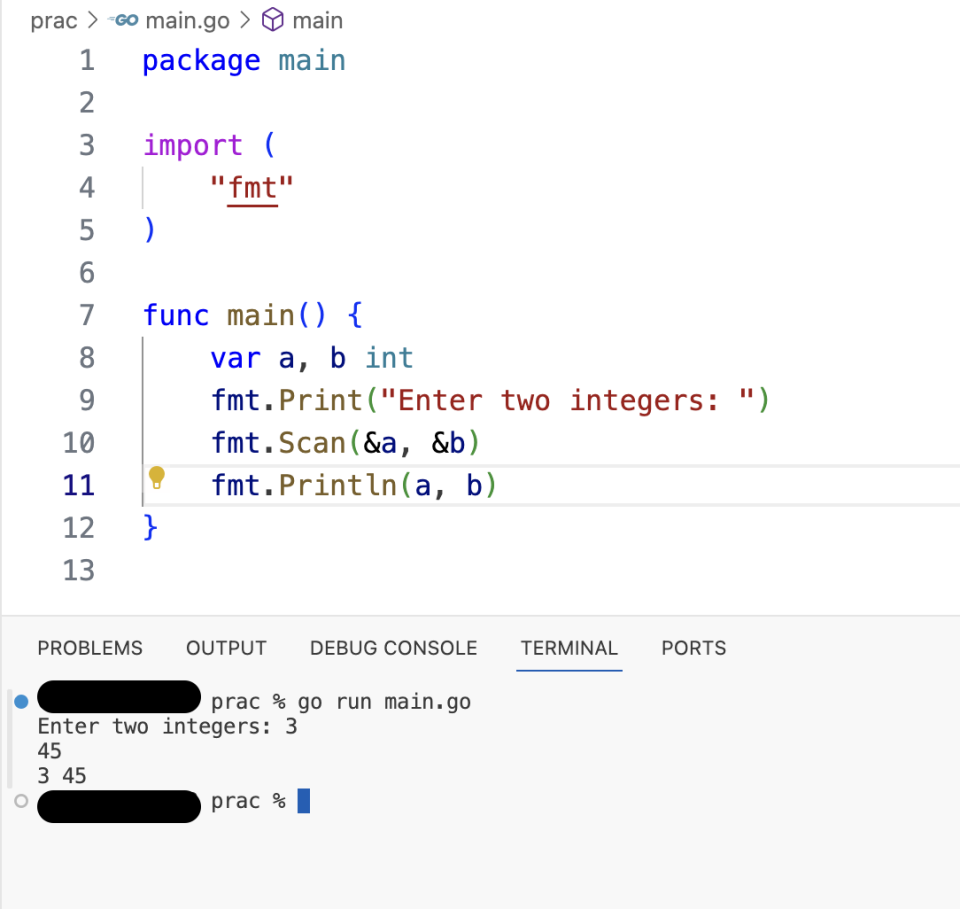Click on the fmt.Scan(&a, &b) line
The image size is (960, 909).
344,442
